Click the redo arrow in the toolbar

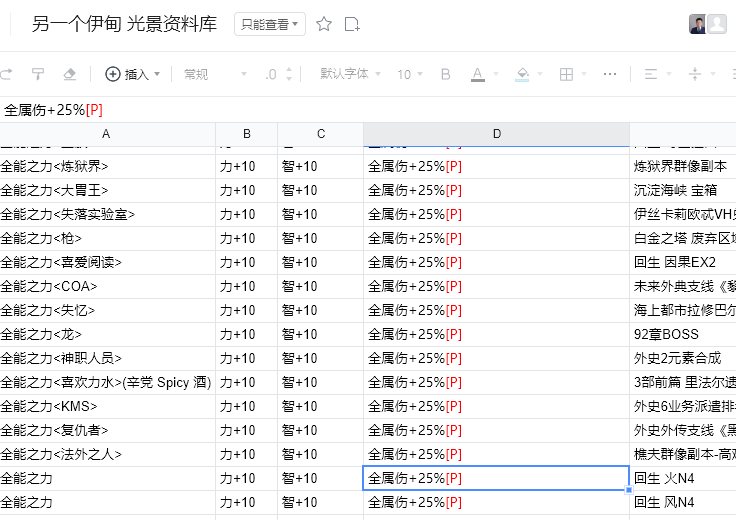(6, 74)
